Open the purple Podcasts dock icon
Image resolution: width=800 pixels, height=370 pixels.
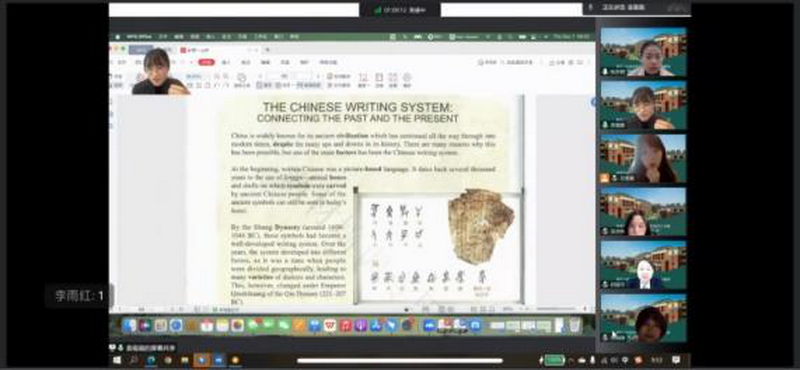pos(361,325)
